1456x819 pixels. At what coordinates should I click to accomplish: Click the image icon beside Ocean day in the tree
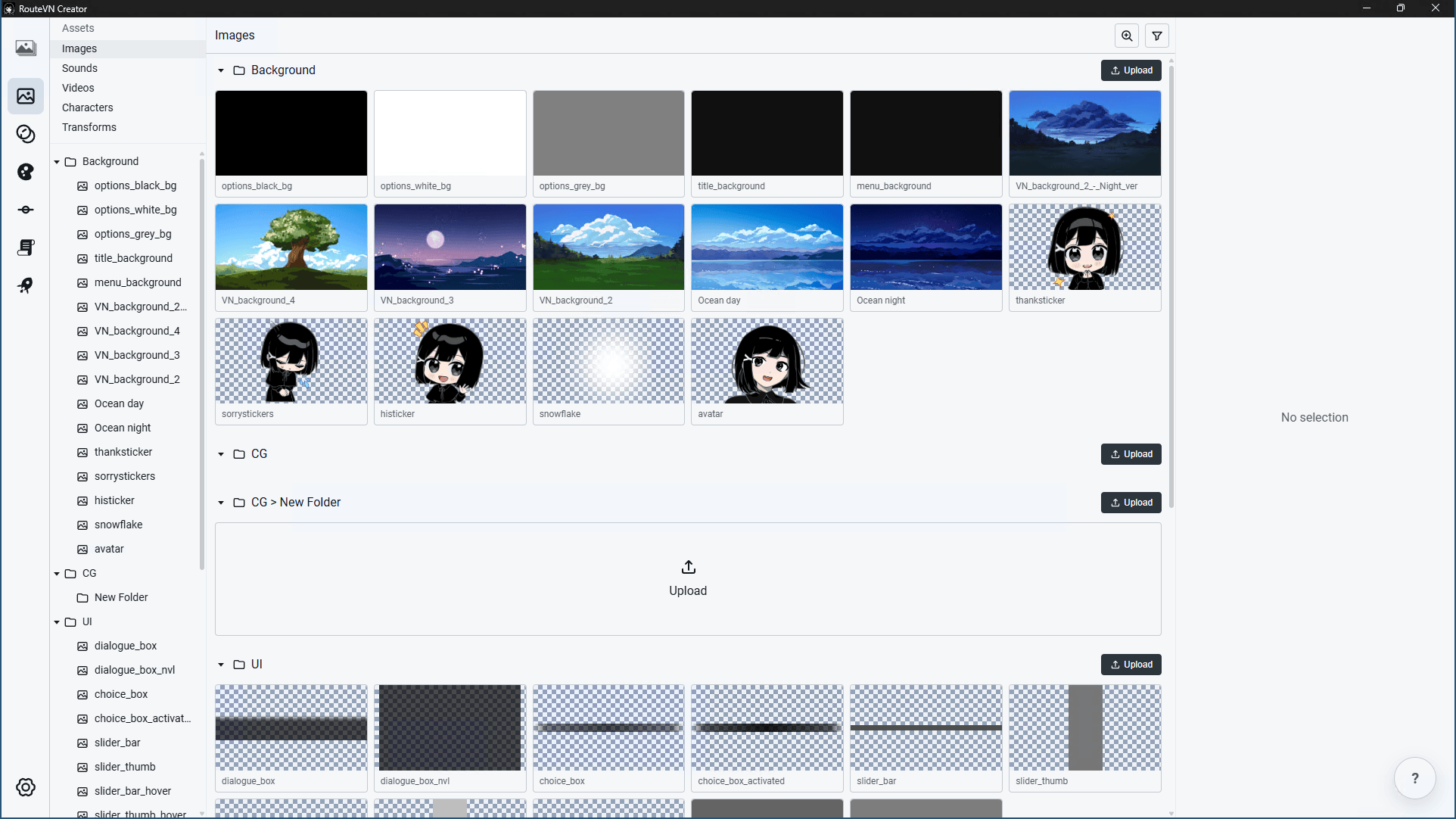(82, 403)
